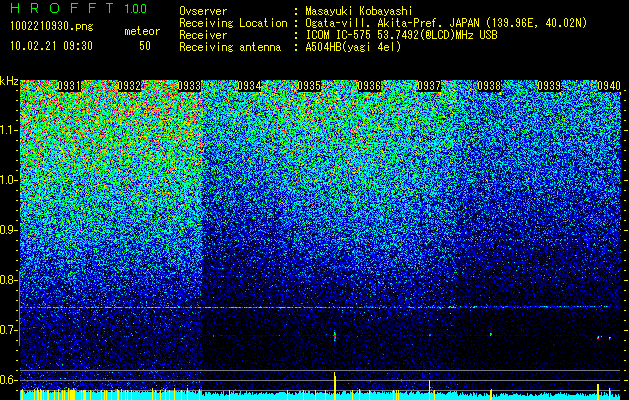Screen dimensions: 629x400
Task: Click the 'Receiving Location' label
Action: (233, 23)
